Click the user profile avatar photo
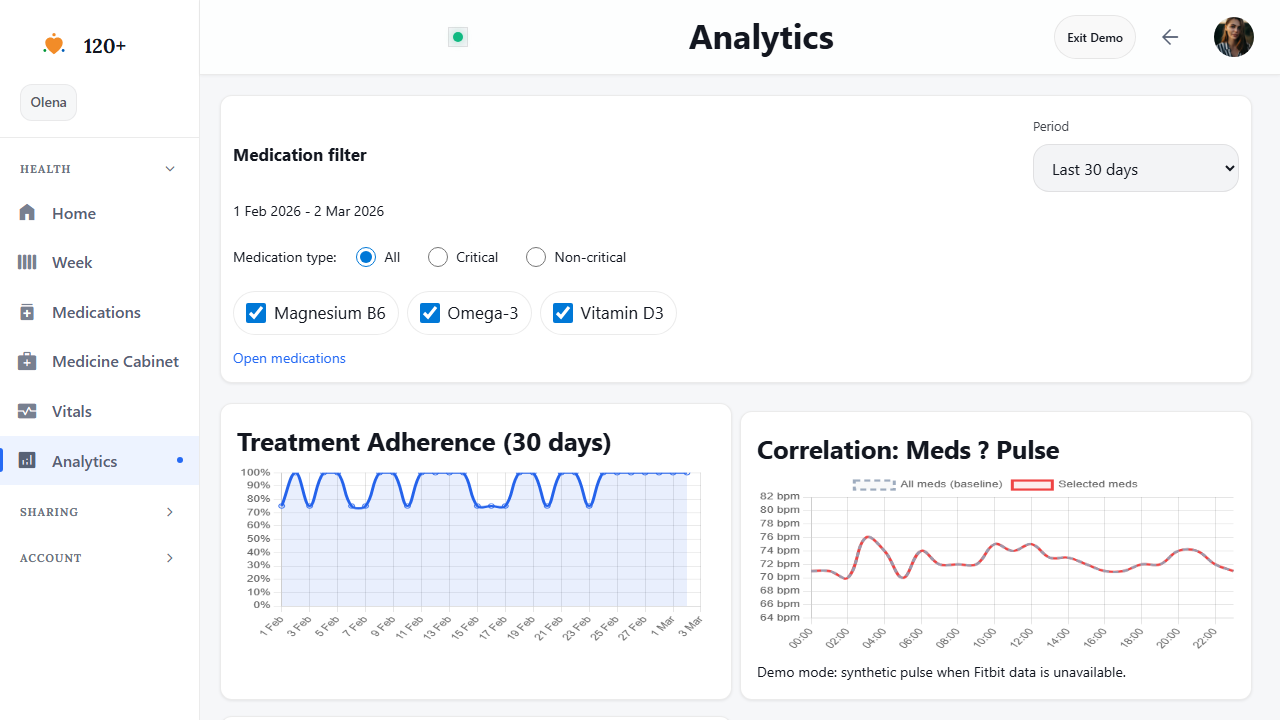Image resolution: width=1280 pixels, height=720 pixels. (1233, 37)
